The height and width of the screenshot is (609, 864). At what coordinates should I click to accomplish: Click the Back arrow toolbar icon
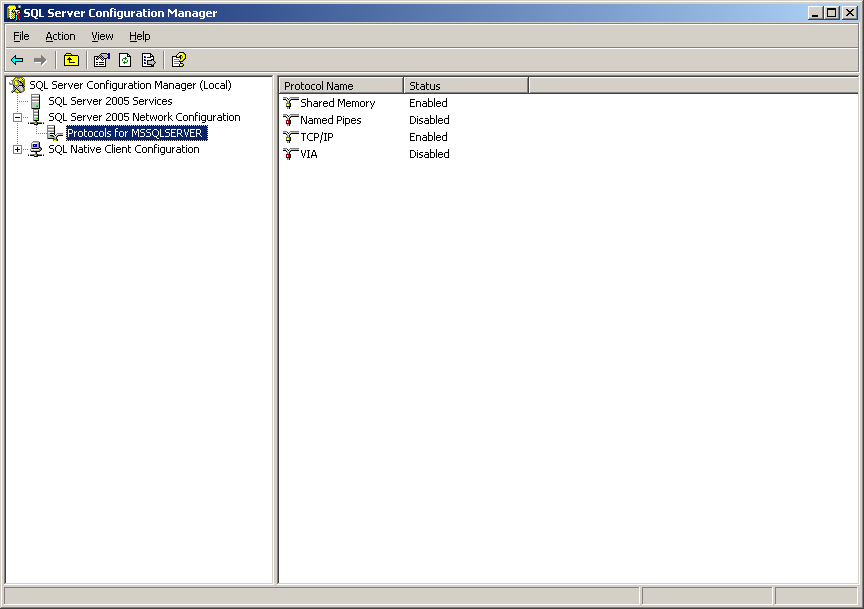click(17, 60)
